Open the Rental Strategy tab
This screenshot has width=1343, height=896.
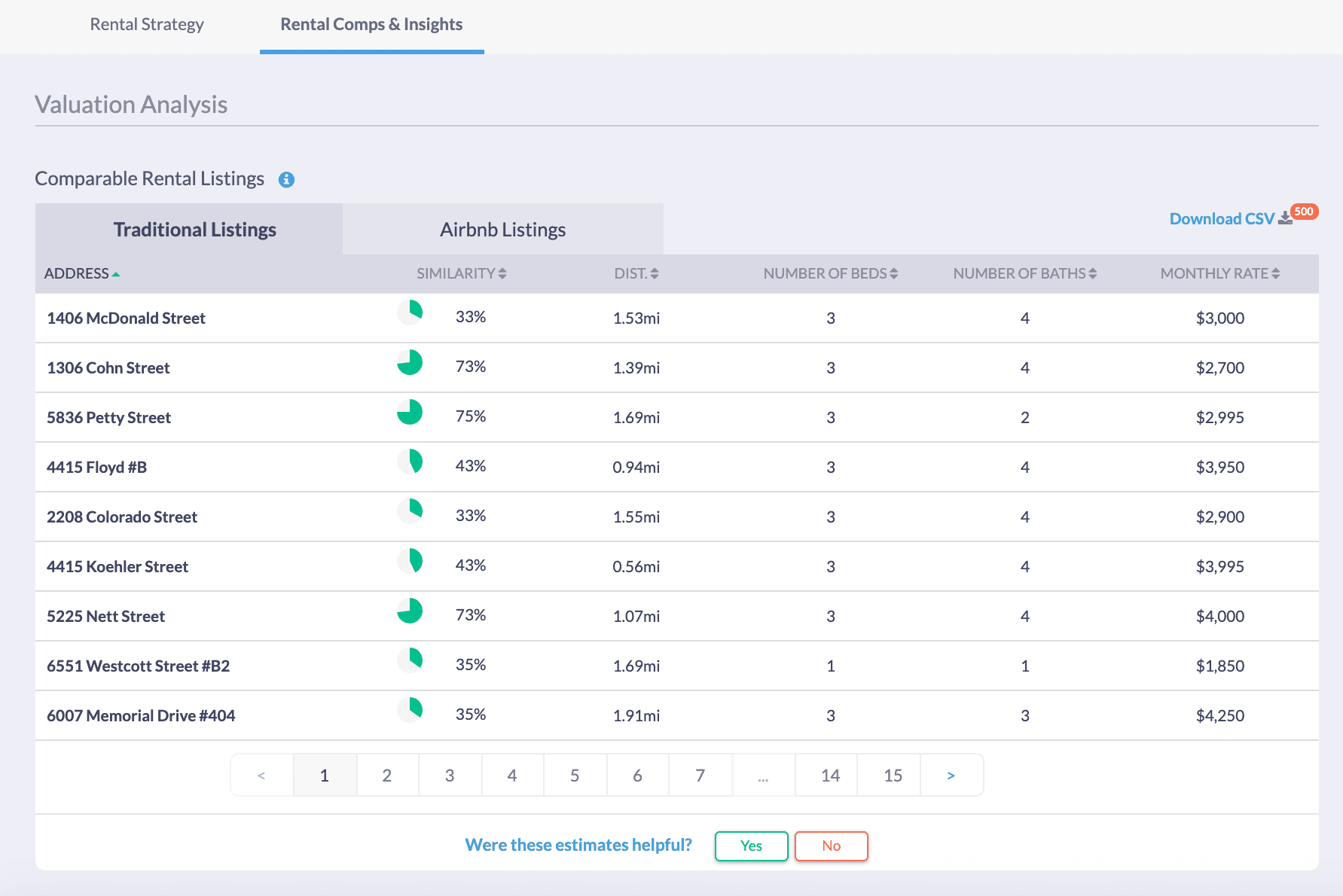pos(147,24)
